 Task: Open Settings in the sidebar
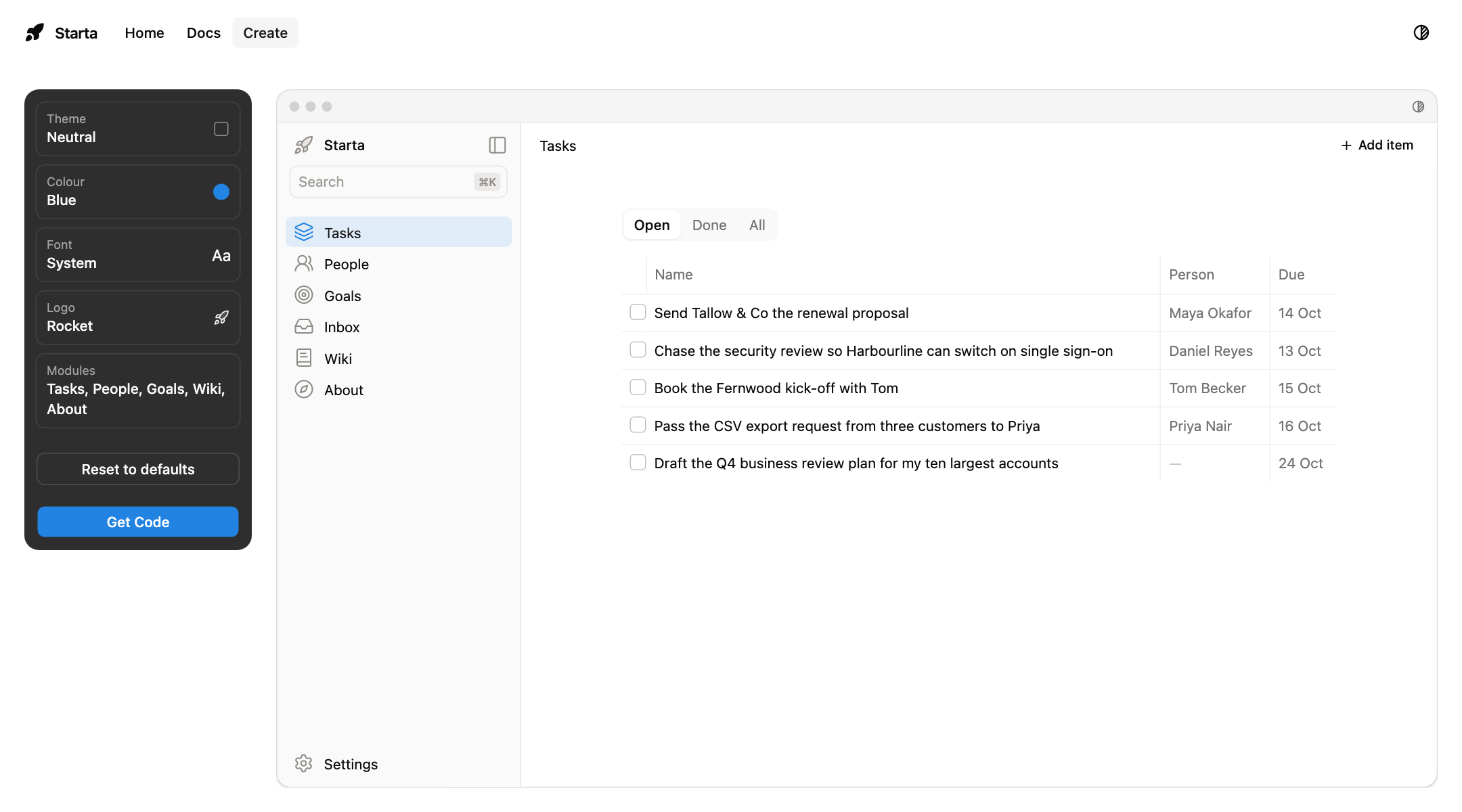pyautogui.click(x=399, y=763)
